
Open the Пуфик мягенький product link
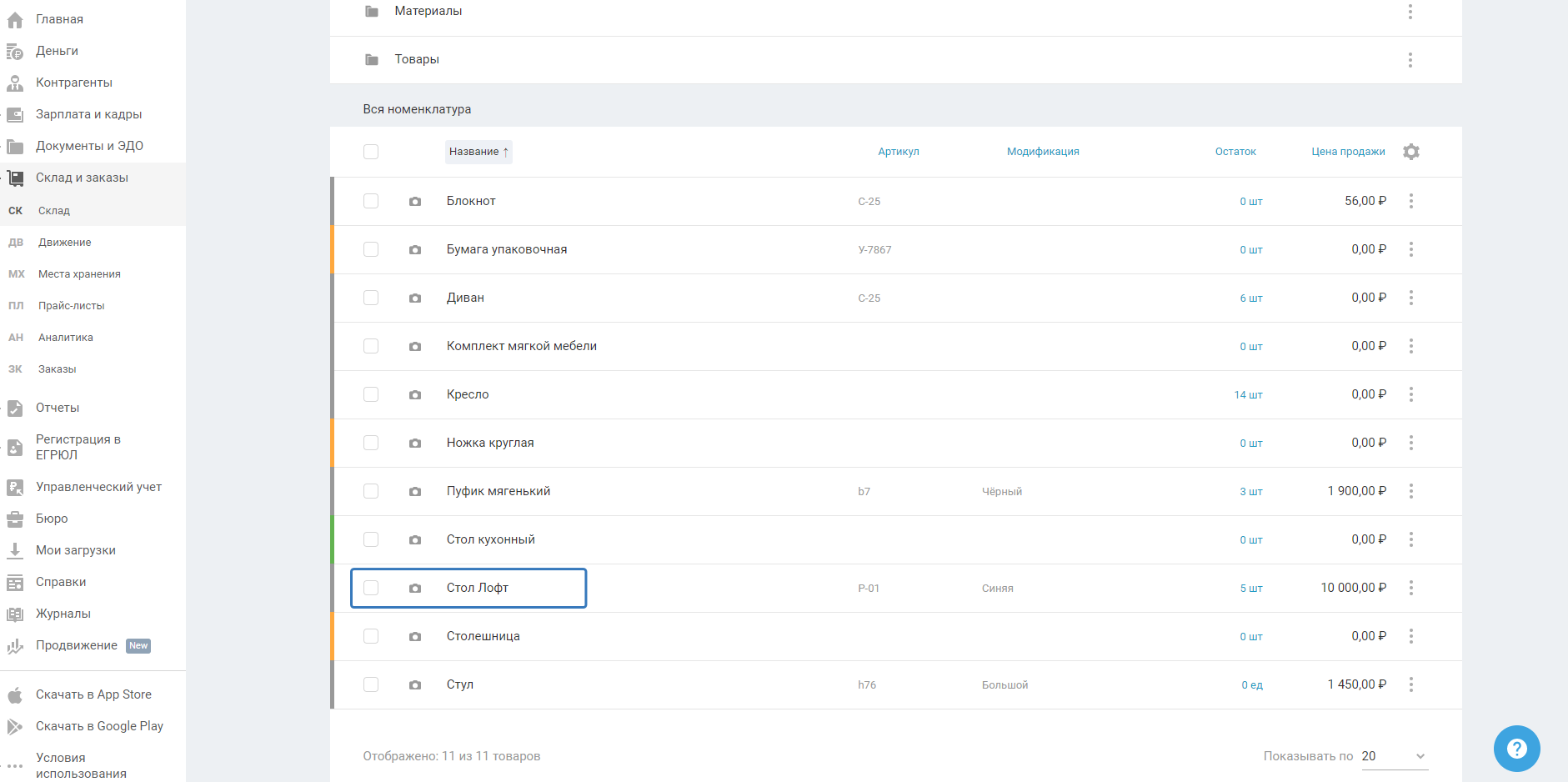(498, 491)
